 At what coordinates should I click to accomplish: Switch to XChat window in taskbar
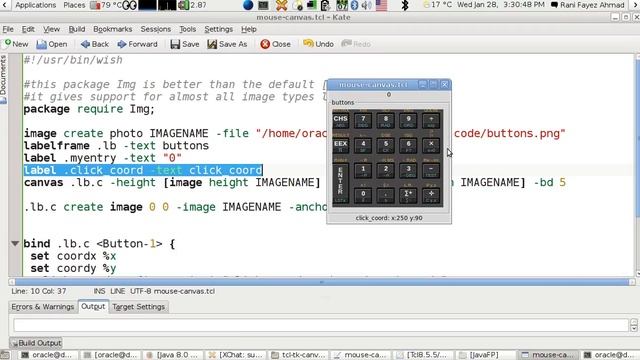click(x=236, y=355)
